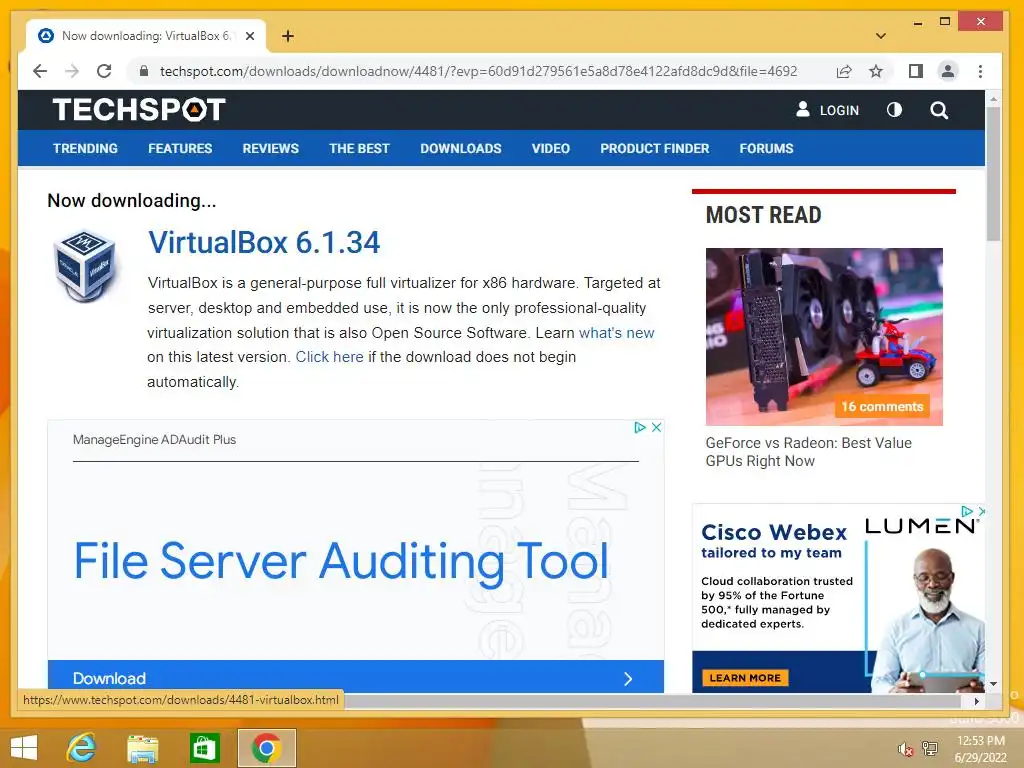View the 16 comments badge
1024x768 pixels.
click(882, 406)
